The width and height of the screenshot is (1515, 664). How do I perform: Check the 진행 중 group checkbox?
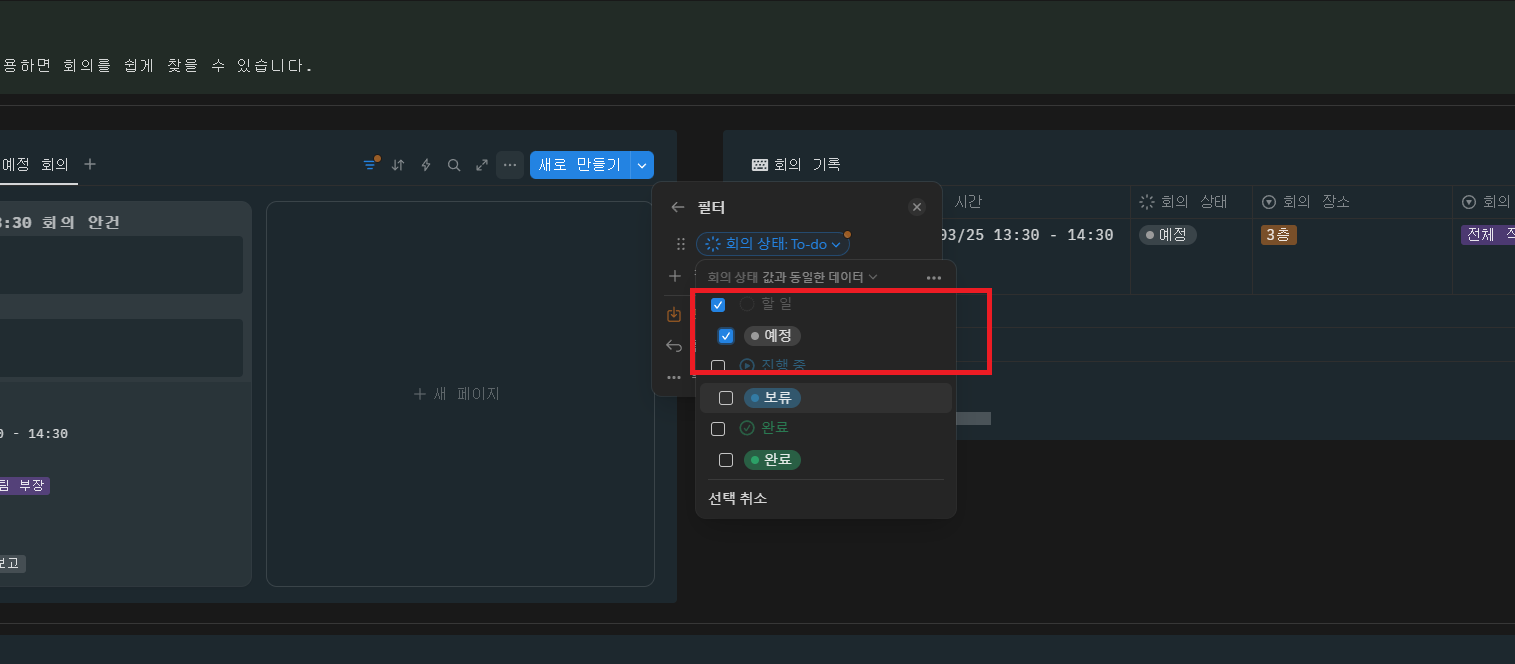[718, 367]
